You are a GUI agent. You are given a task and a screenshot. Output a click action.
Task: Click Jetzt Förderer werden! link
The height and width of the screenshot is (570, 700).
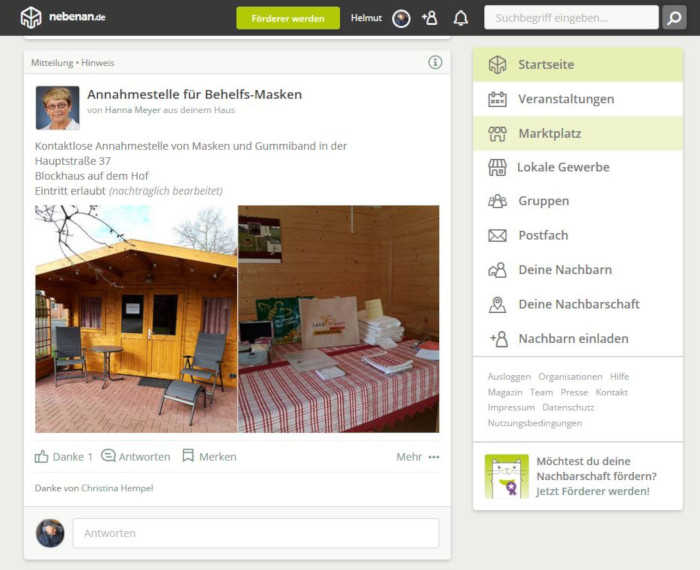[x=593, y=491]
